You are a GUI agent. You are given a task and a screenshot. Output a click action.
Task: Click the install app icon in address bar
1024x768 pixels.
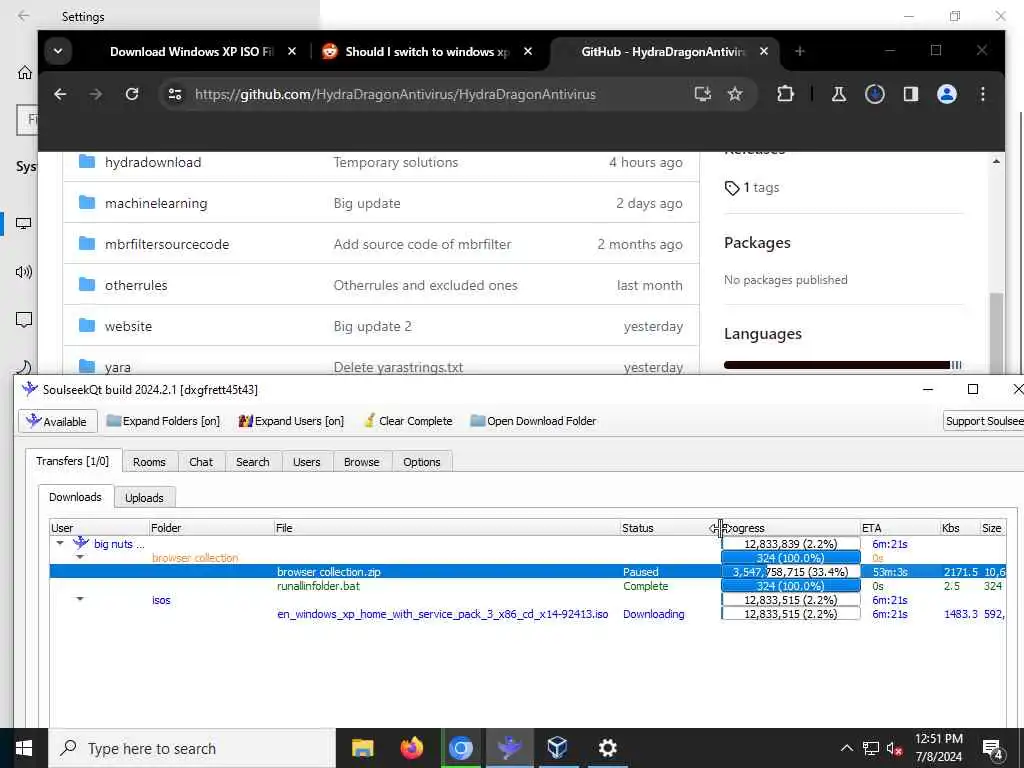703,95
